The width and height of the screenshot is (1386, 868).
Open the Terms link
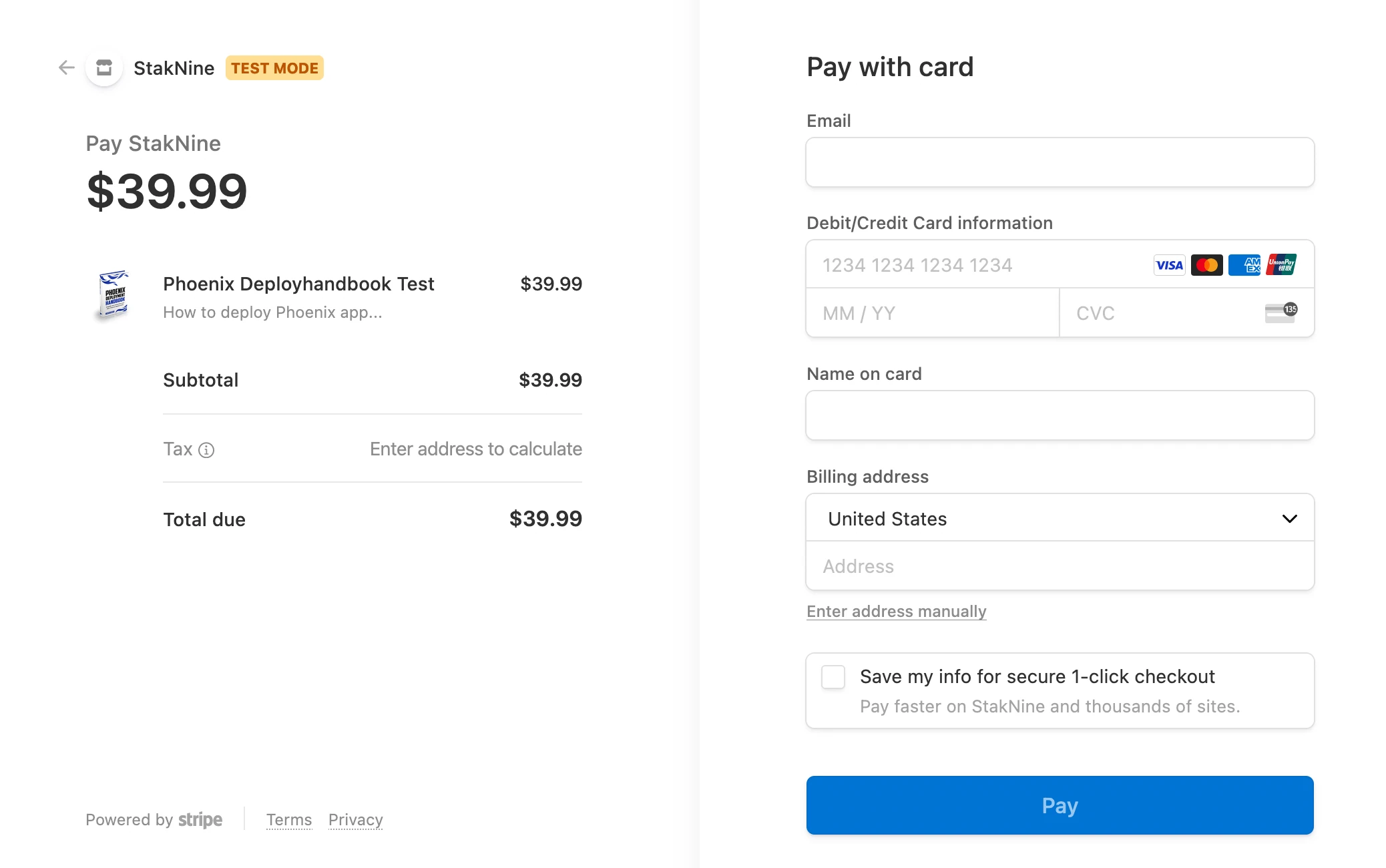(288, 819)
